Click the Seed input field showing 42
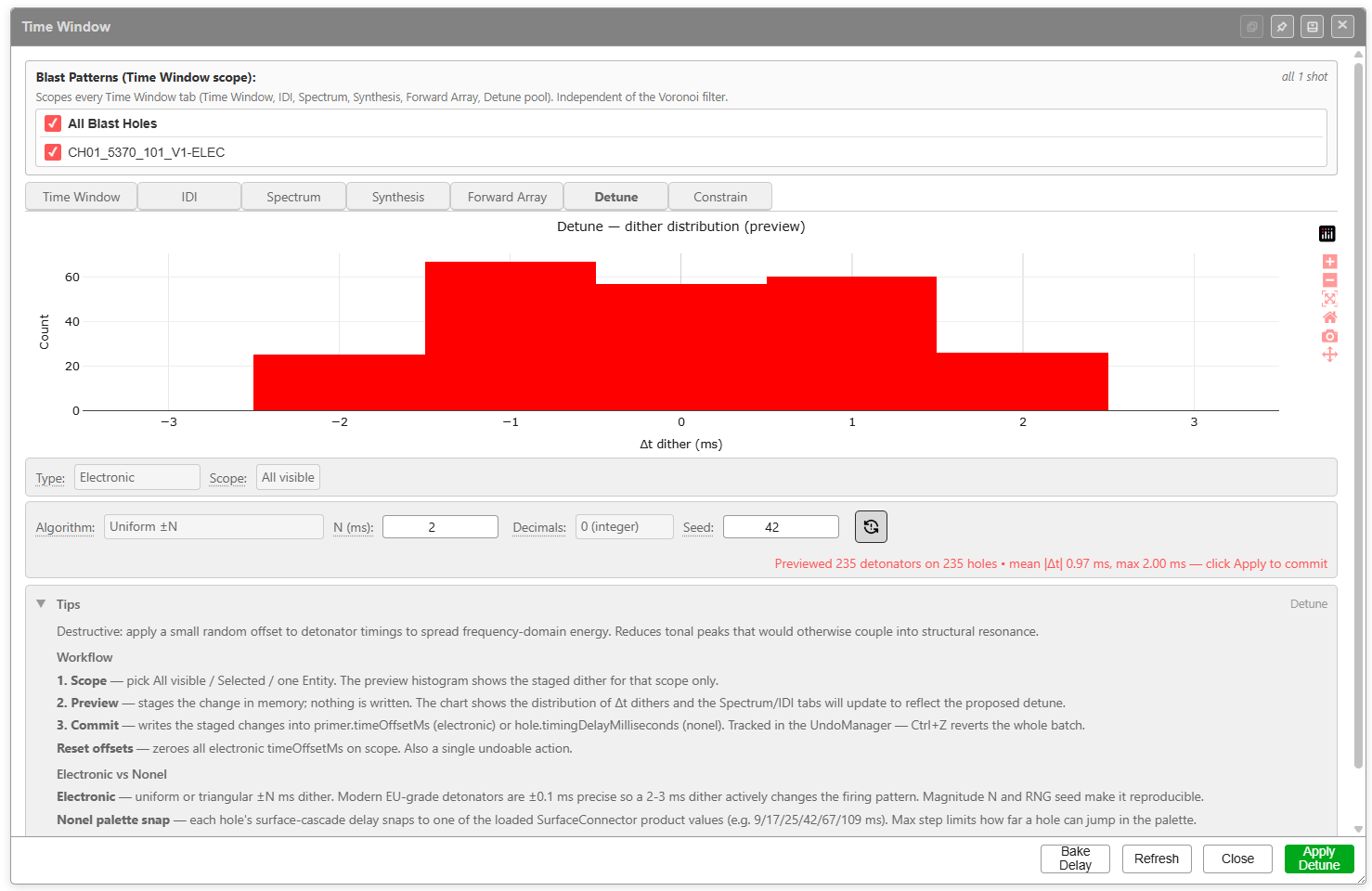This screenshot has height=891, width=1372. click(781, 527)
